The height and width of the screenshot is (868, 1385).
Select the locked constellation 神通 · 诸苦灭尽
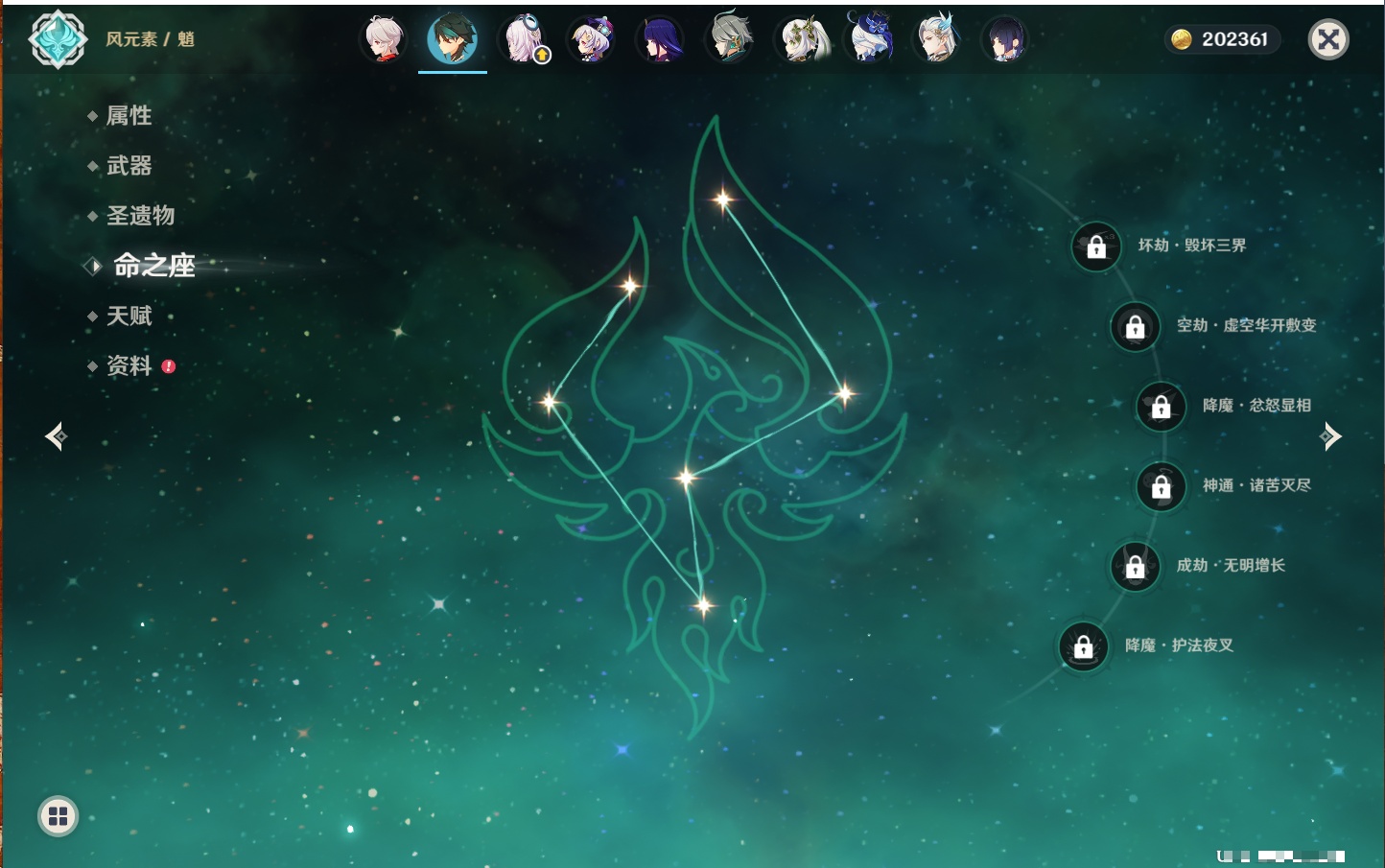[x=1162, y=486]
